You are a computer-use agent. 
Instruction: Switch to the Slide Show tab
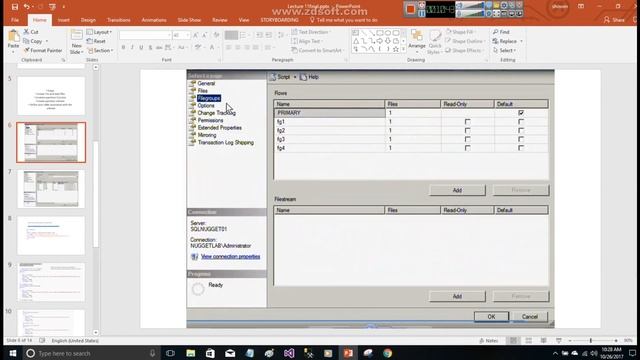[189, 20]
